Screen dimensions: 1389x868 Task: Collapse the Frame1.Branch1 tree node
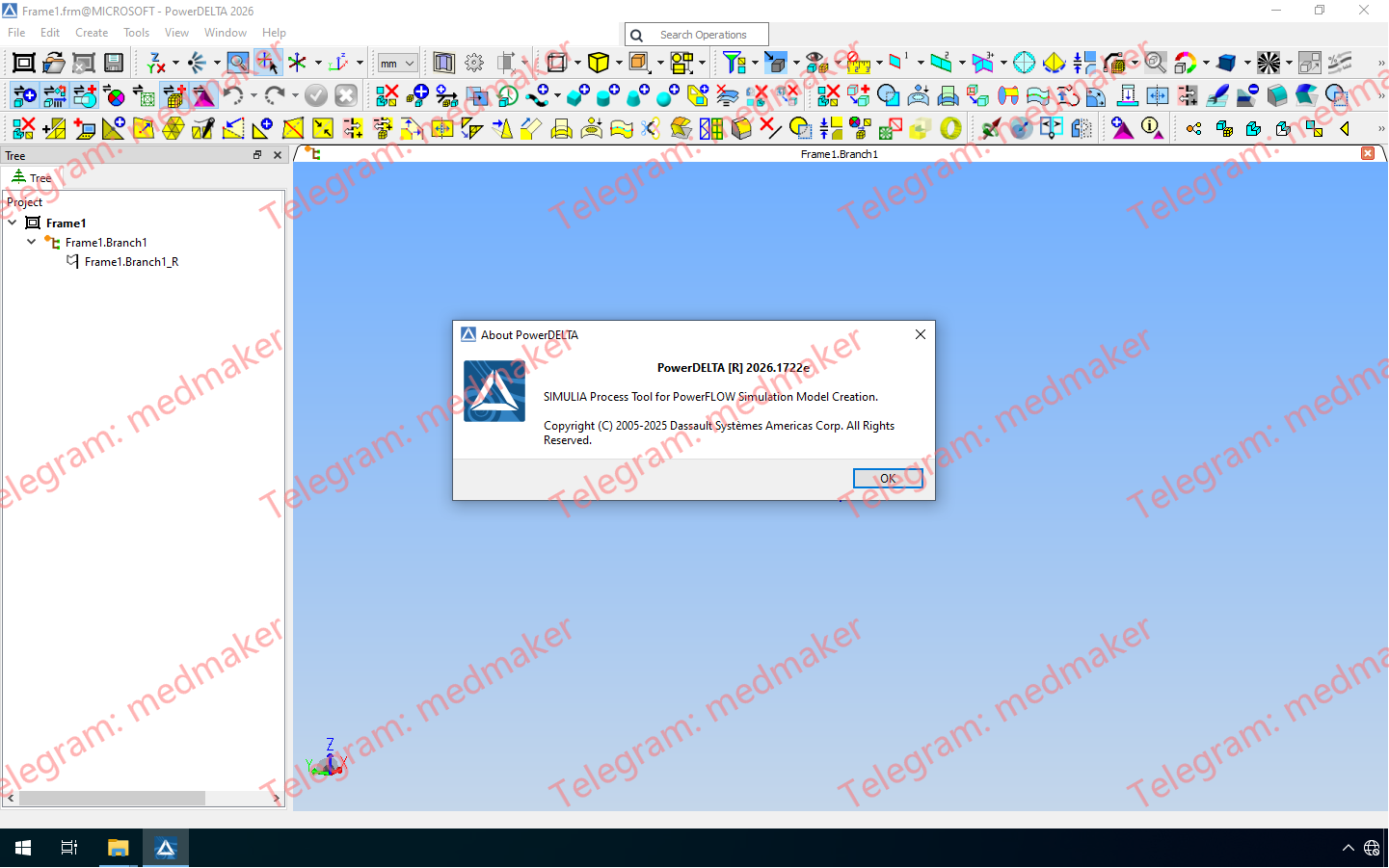coord(30,242)
